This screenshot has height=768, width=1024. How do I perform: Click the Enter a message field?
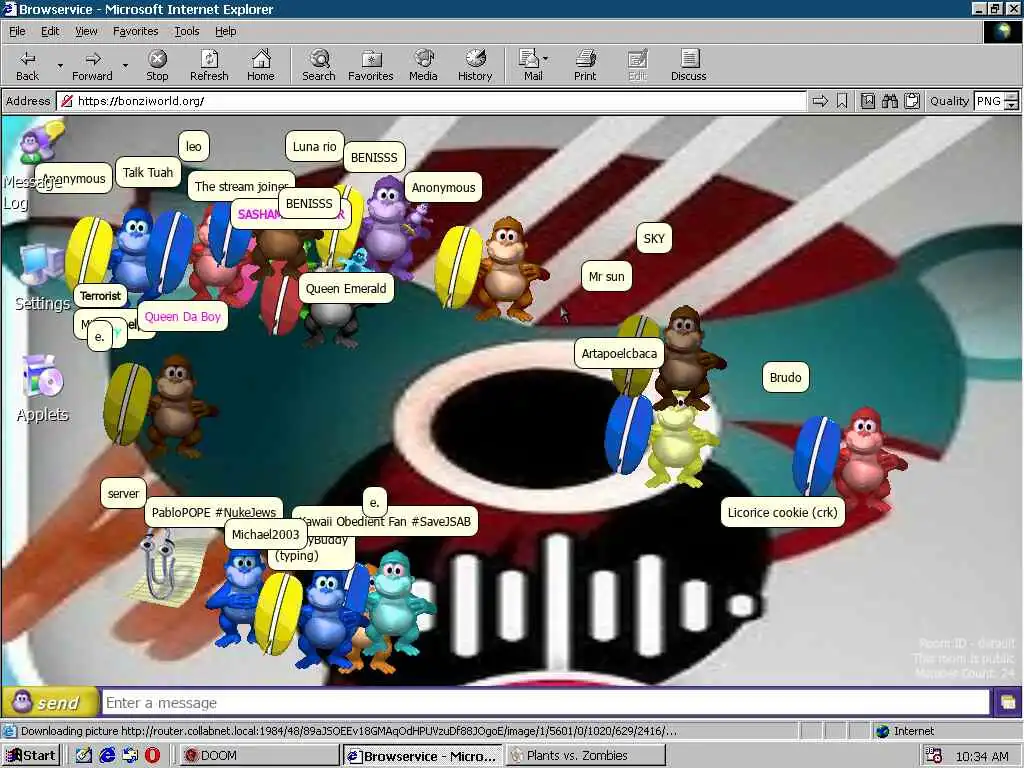[x=546, y=703]
